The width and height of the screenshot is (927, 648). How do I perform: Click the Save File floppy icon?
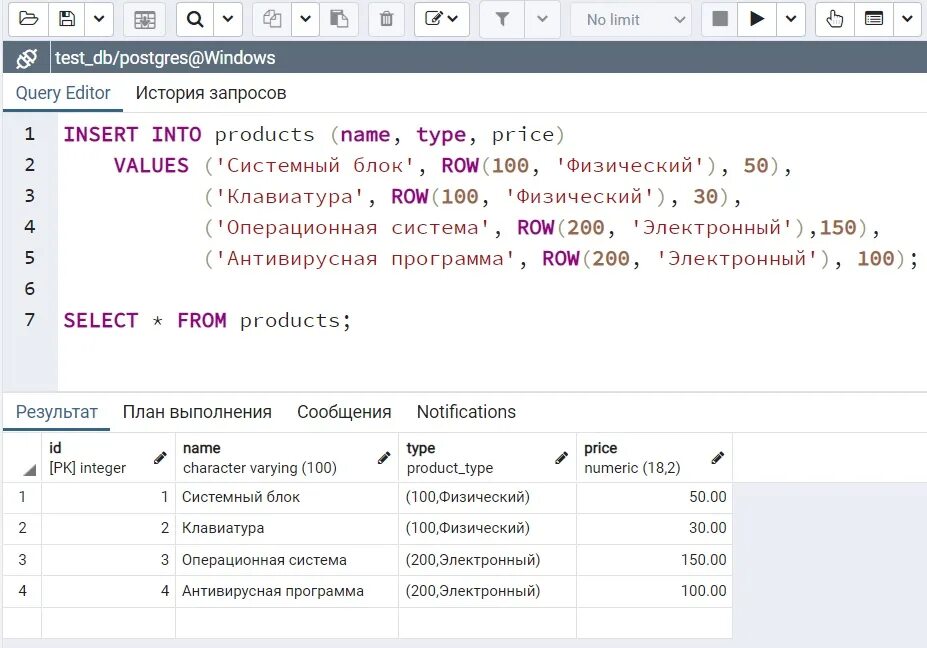click(x=66, y=19)
